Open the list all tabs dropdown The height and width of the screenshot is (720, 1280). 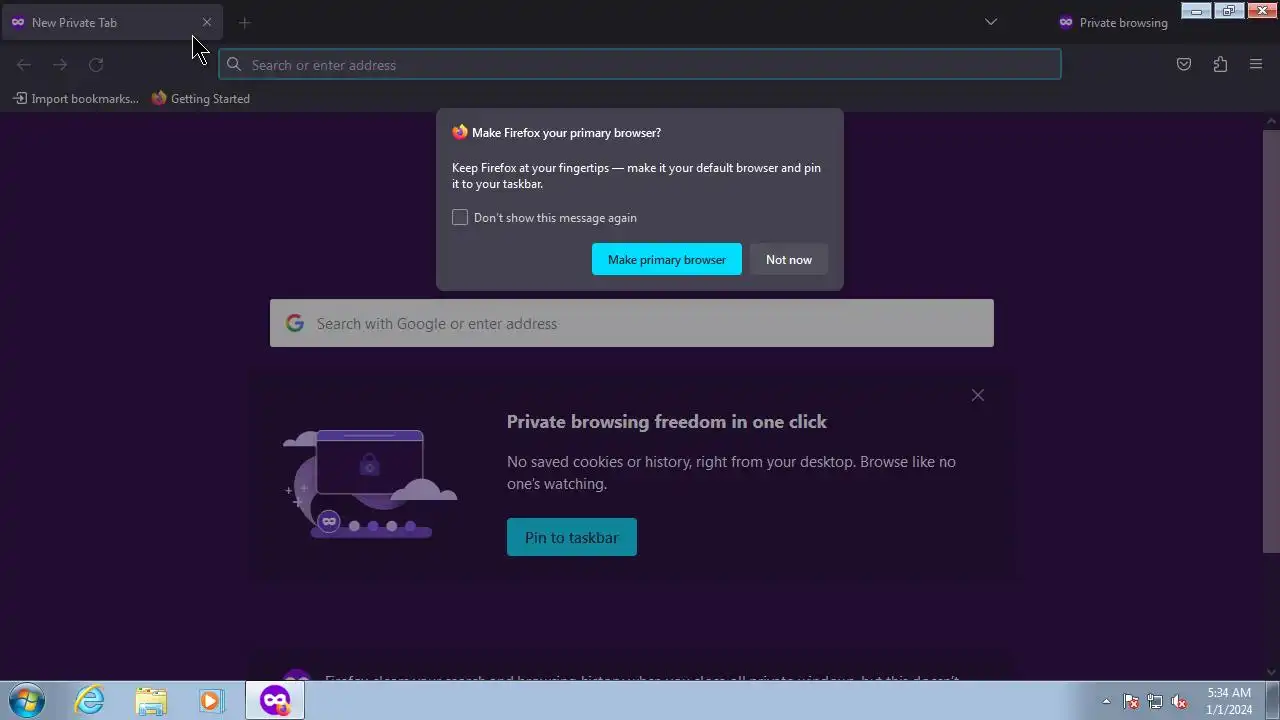click(x=991, y=22)
